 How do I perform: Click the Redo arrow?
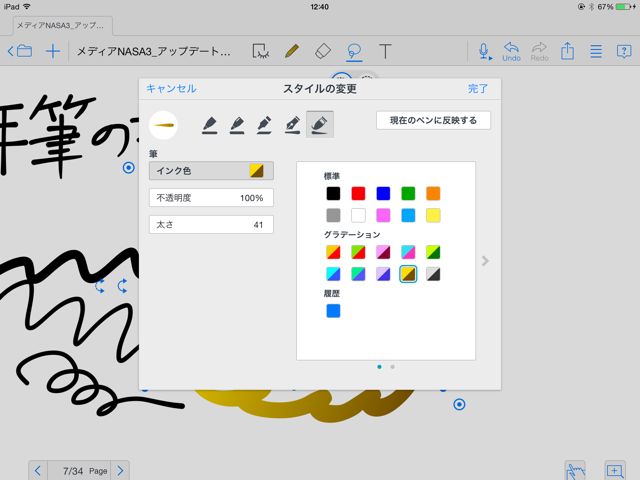(x=539, y=52)
